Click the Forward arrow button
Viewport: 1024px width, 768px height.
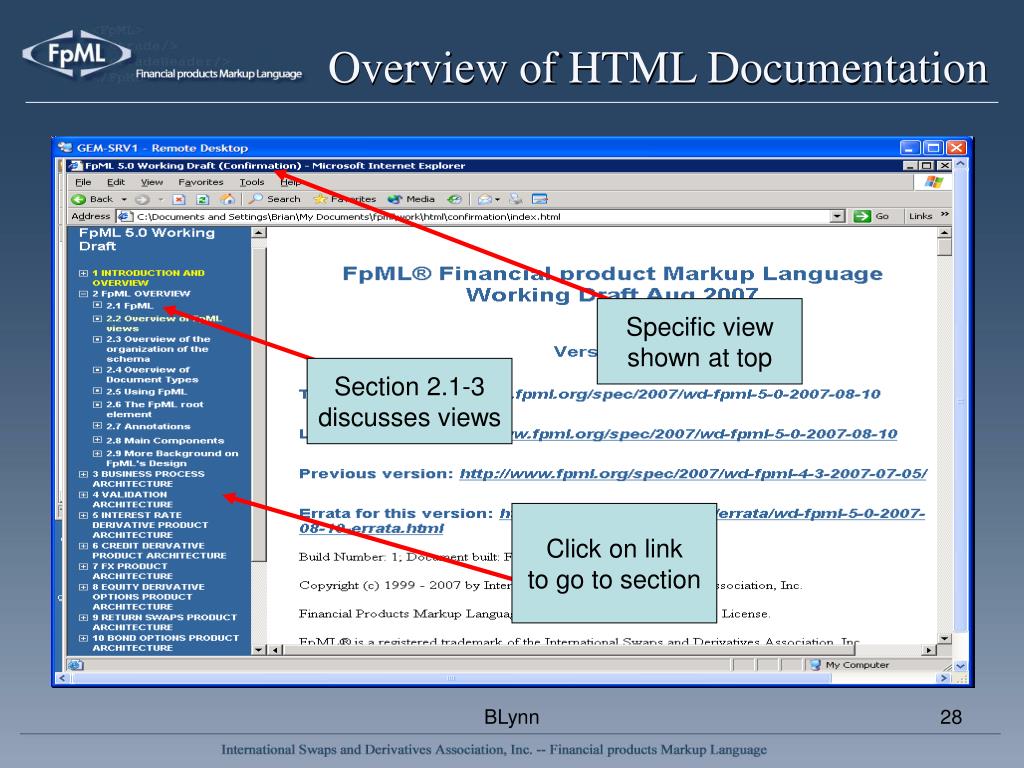click(x=142, y=199)
